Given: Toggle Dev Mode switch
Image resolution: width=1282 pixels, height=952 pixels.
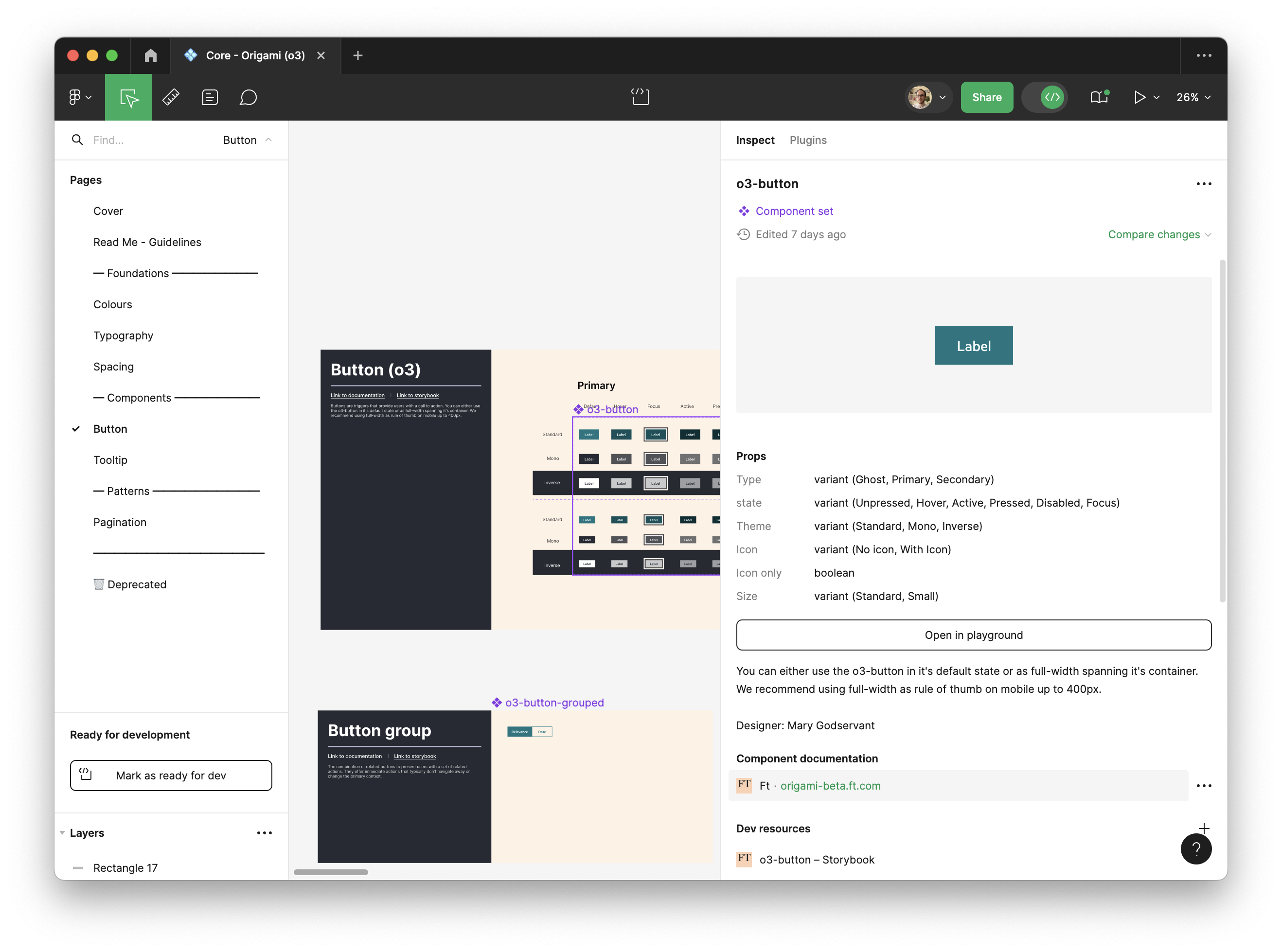Looking at the screenshot, I should pos(1045,97).
